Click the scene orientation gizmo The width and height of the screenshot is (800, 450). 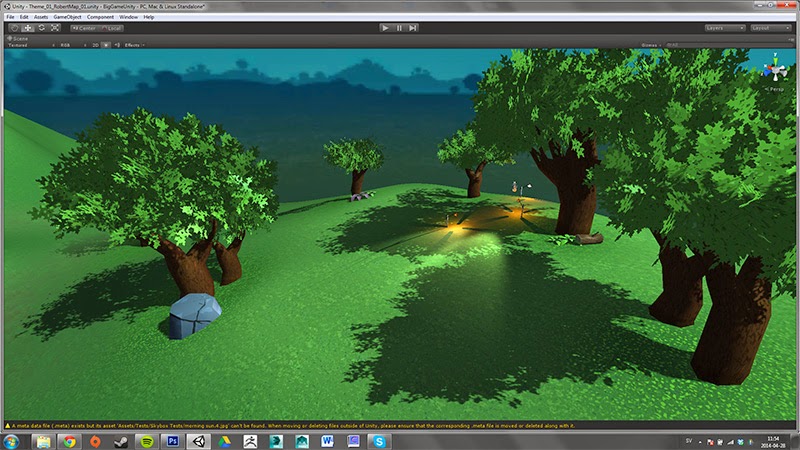pyautogui.click(x=774, y=72)
